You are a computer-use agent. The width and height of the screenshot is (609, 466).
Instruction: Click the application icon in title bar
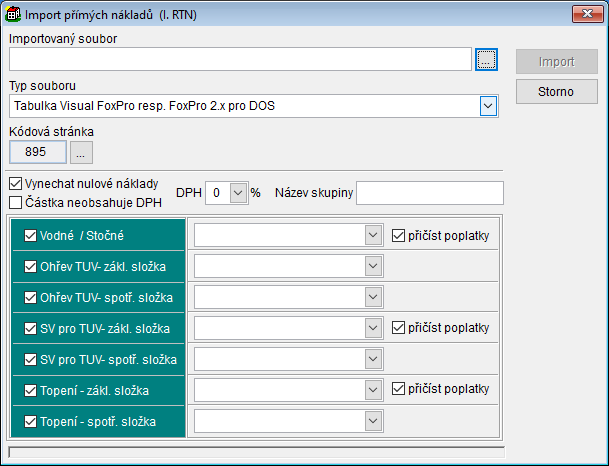12,14
